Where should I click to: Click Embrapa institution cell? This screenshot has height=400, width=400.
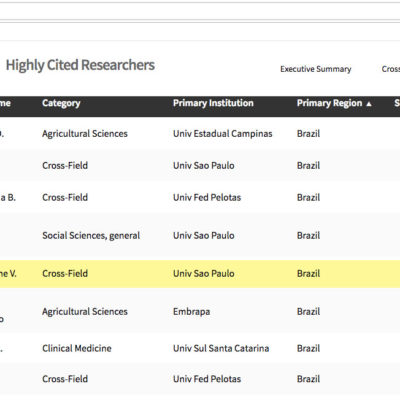point(191,312)
